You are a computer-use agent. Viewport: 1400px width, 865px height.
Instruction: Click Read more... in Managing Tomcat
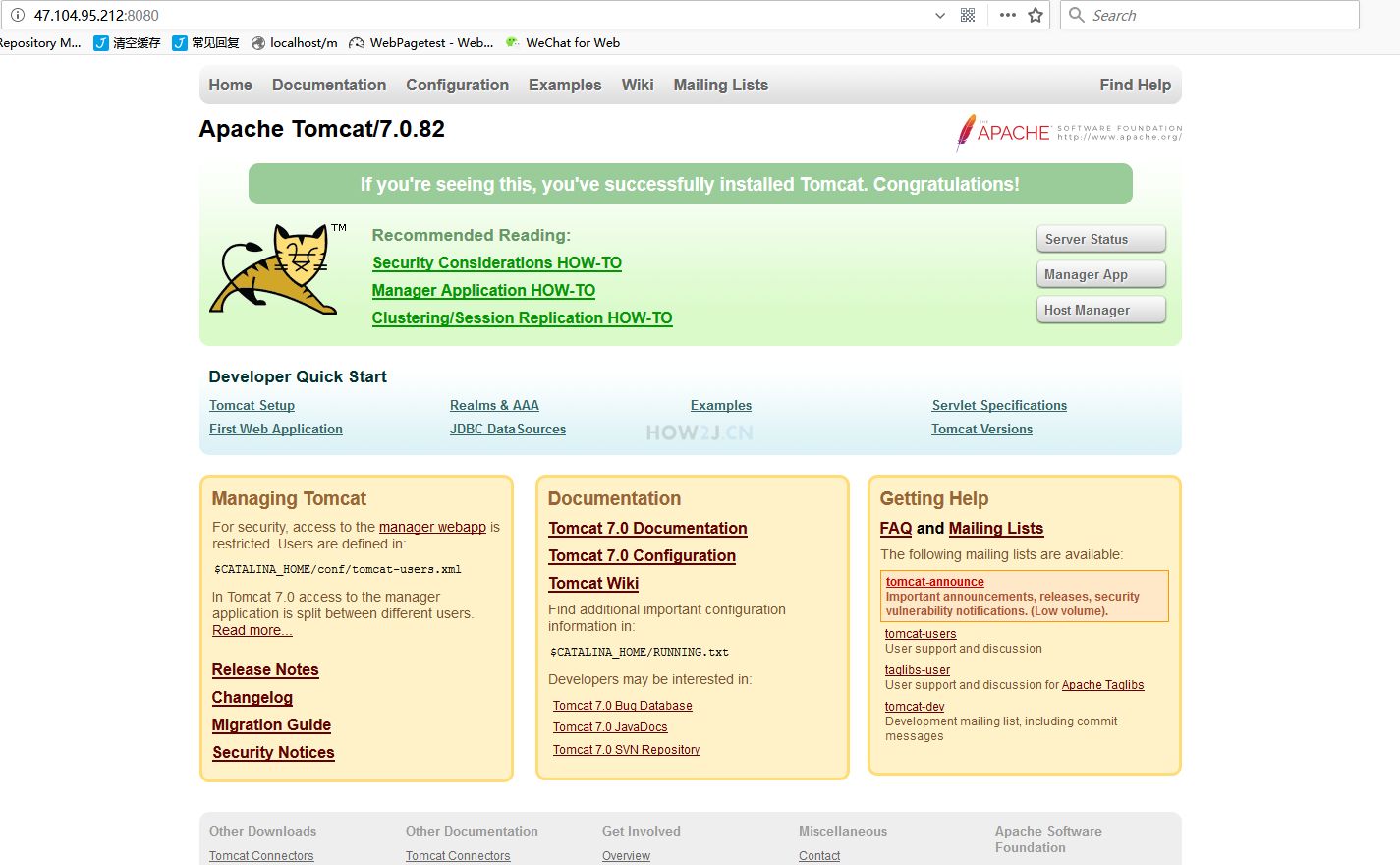[x=252, y=631]
